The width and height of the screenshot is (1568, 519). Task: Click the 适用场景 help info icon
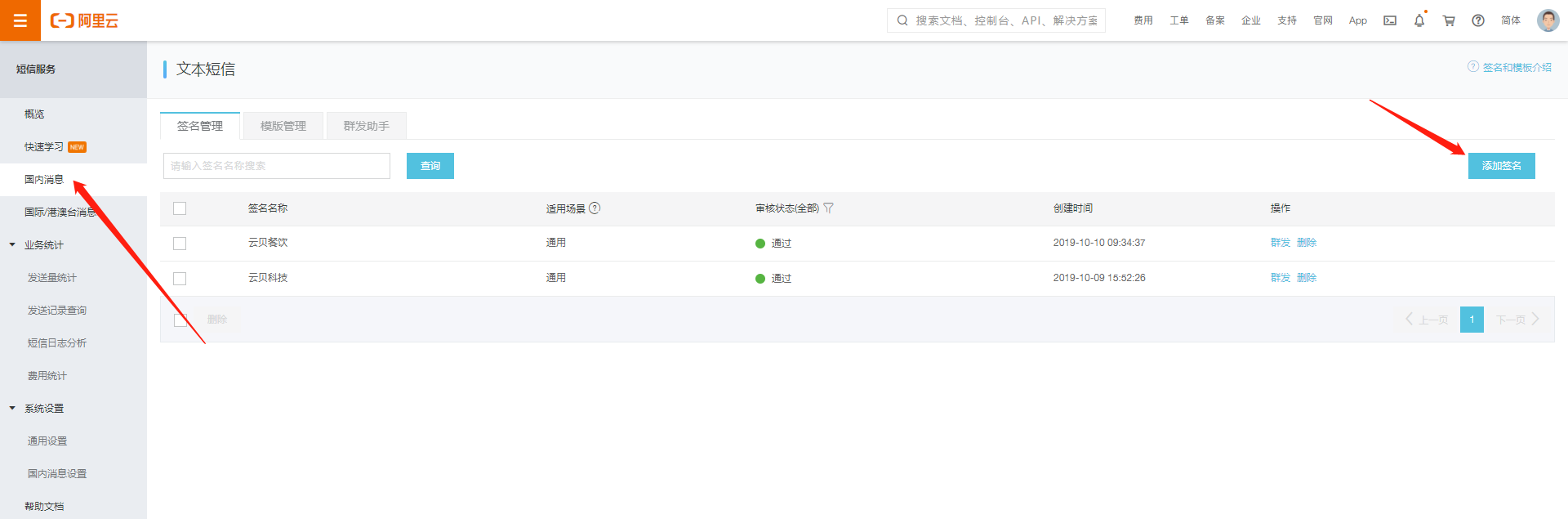point(595,208)
